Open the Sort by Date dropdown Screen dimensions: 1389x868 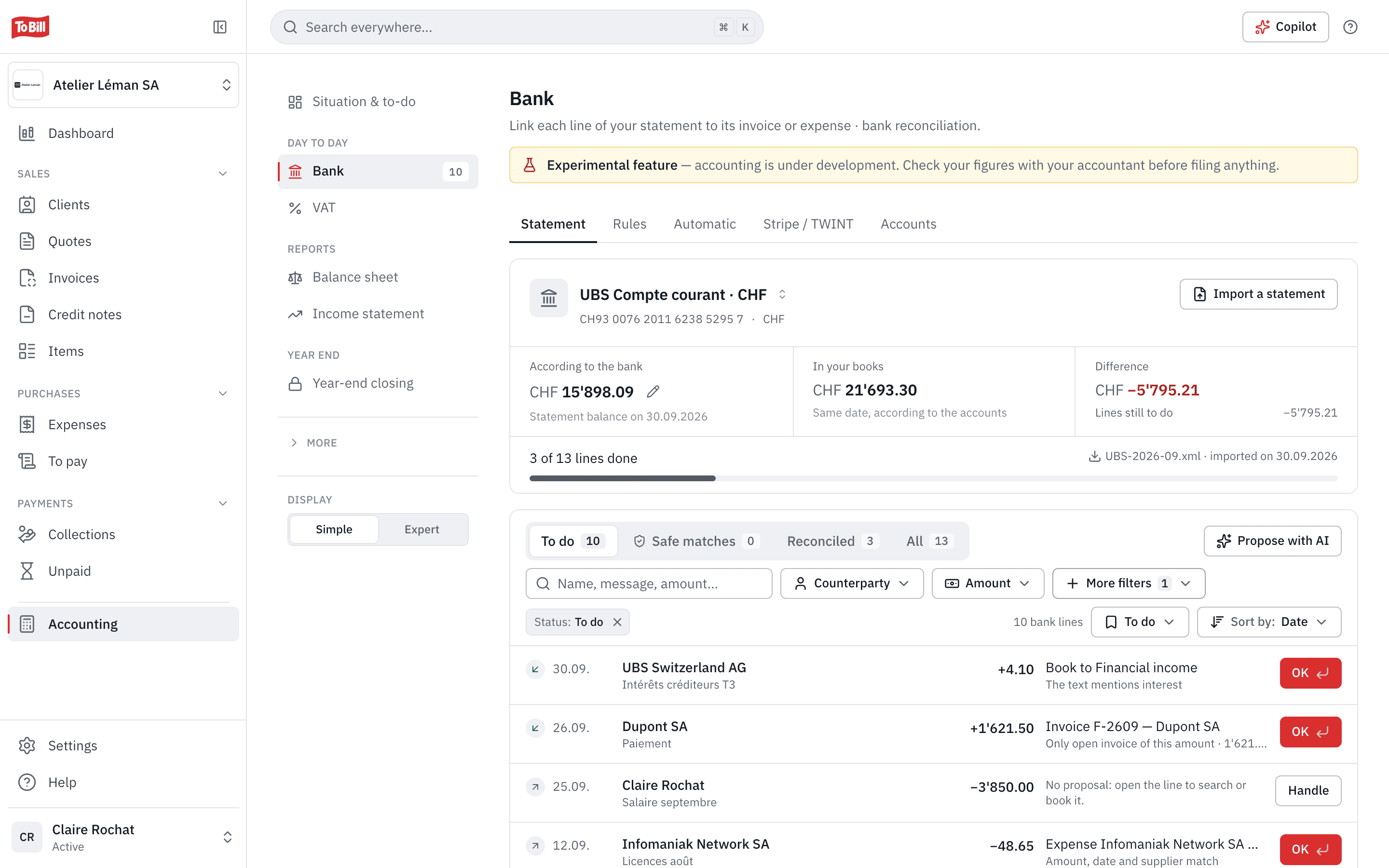click(1268, 622)
